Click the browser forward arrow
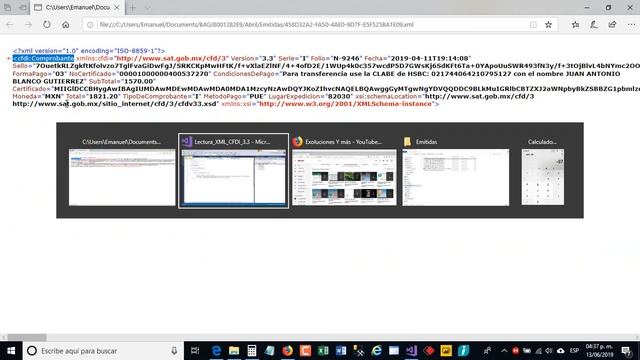The height and width of the screenshot is (360, 640). (x=28, y=25)
